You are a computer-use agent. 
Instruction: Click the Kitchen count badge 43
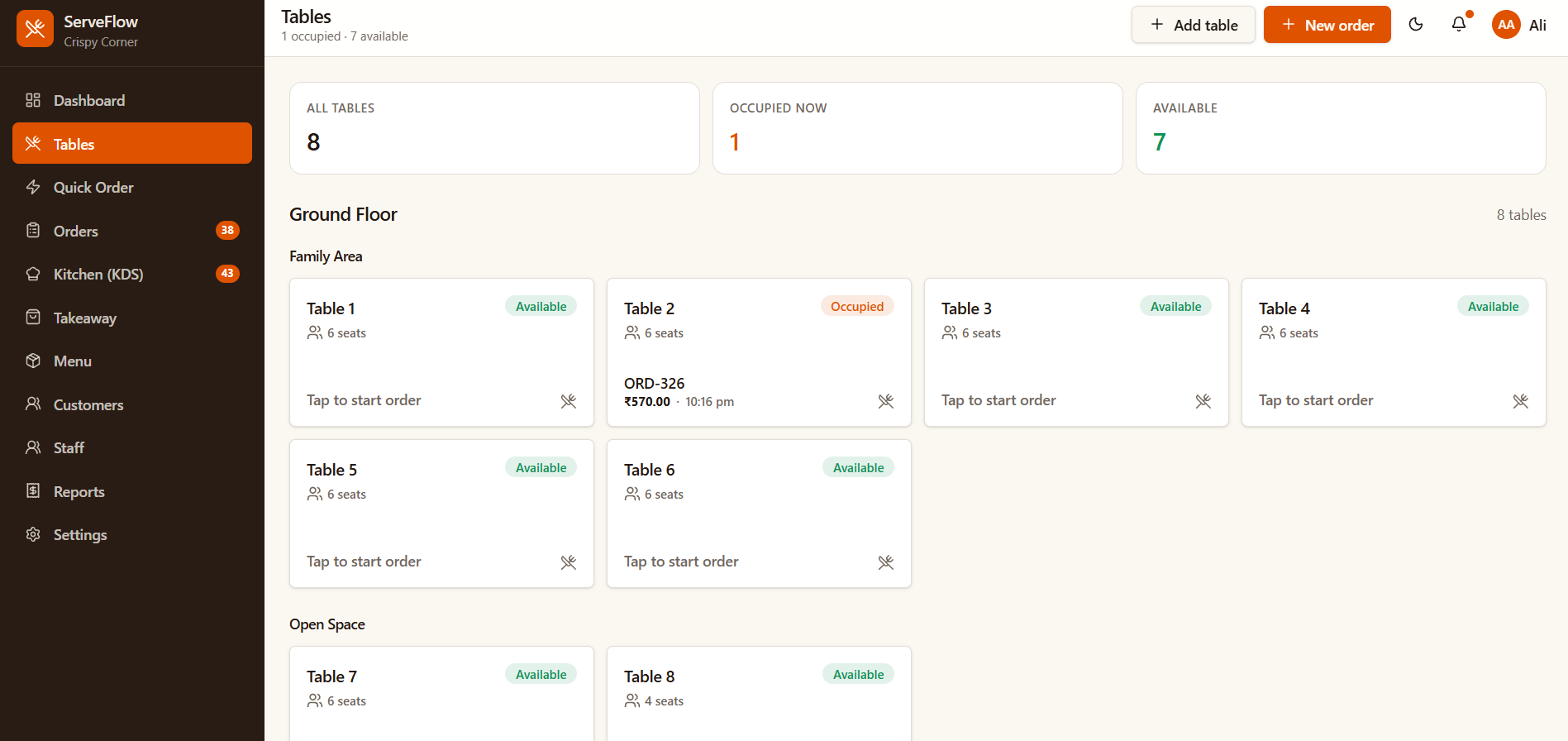coord(227,273)
